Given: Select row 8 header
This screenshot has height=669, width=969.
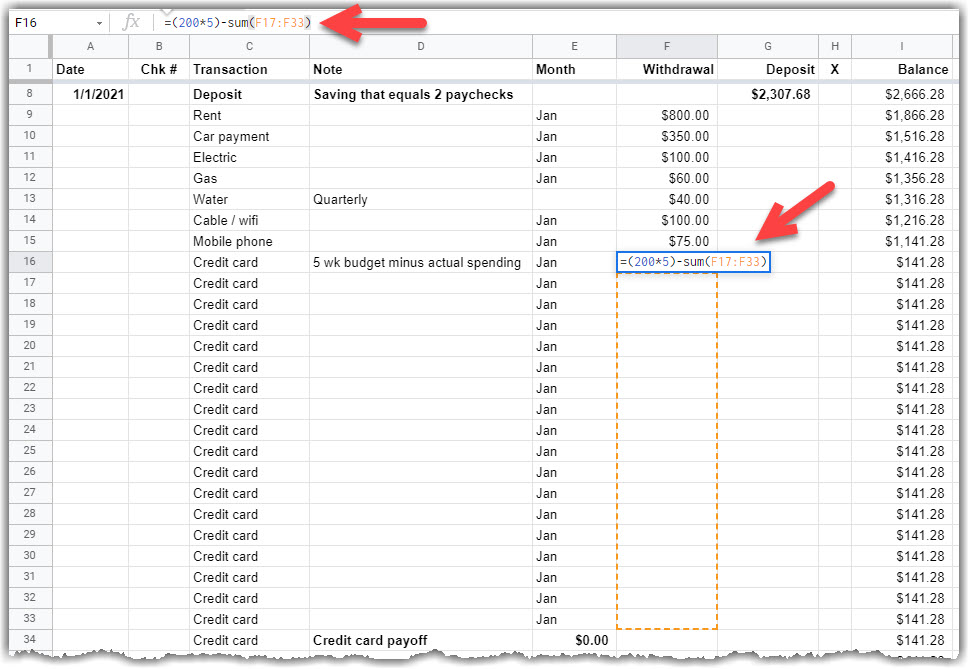Looking at the screenshot, I should click(28, 93).
